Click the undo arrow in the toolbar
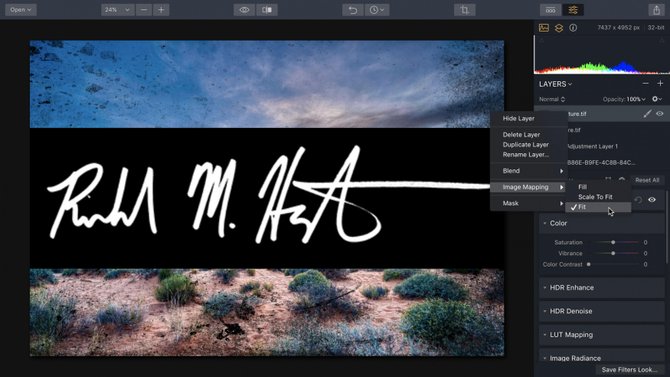This screenshot has width=670, height=377. 353,10
